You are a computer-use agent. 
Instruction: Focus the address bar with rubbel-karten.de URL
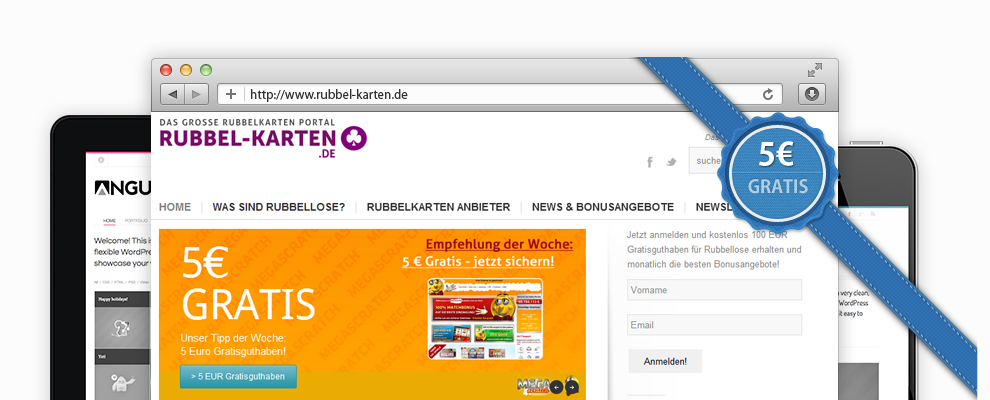500,95
